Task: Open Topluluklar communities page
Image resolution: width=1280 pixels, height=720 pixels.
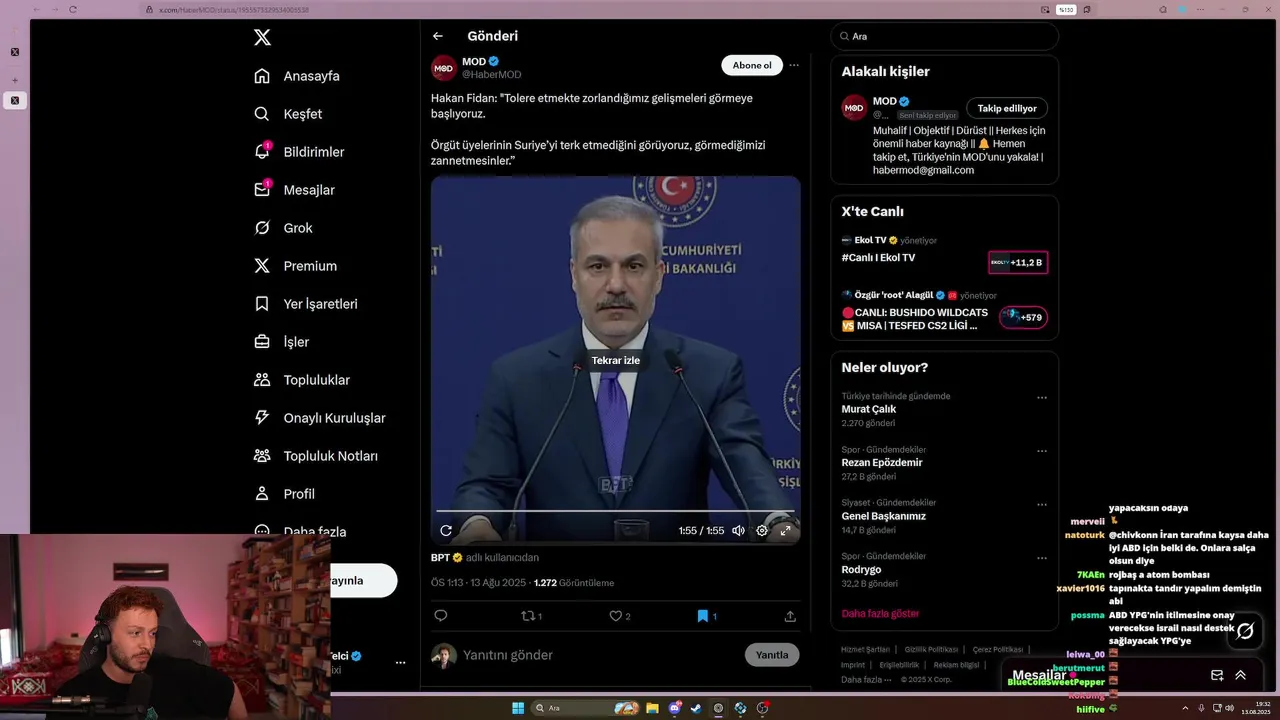Action: point(301,380)
